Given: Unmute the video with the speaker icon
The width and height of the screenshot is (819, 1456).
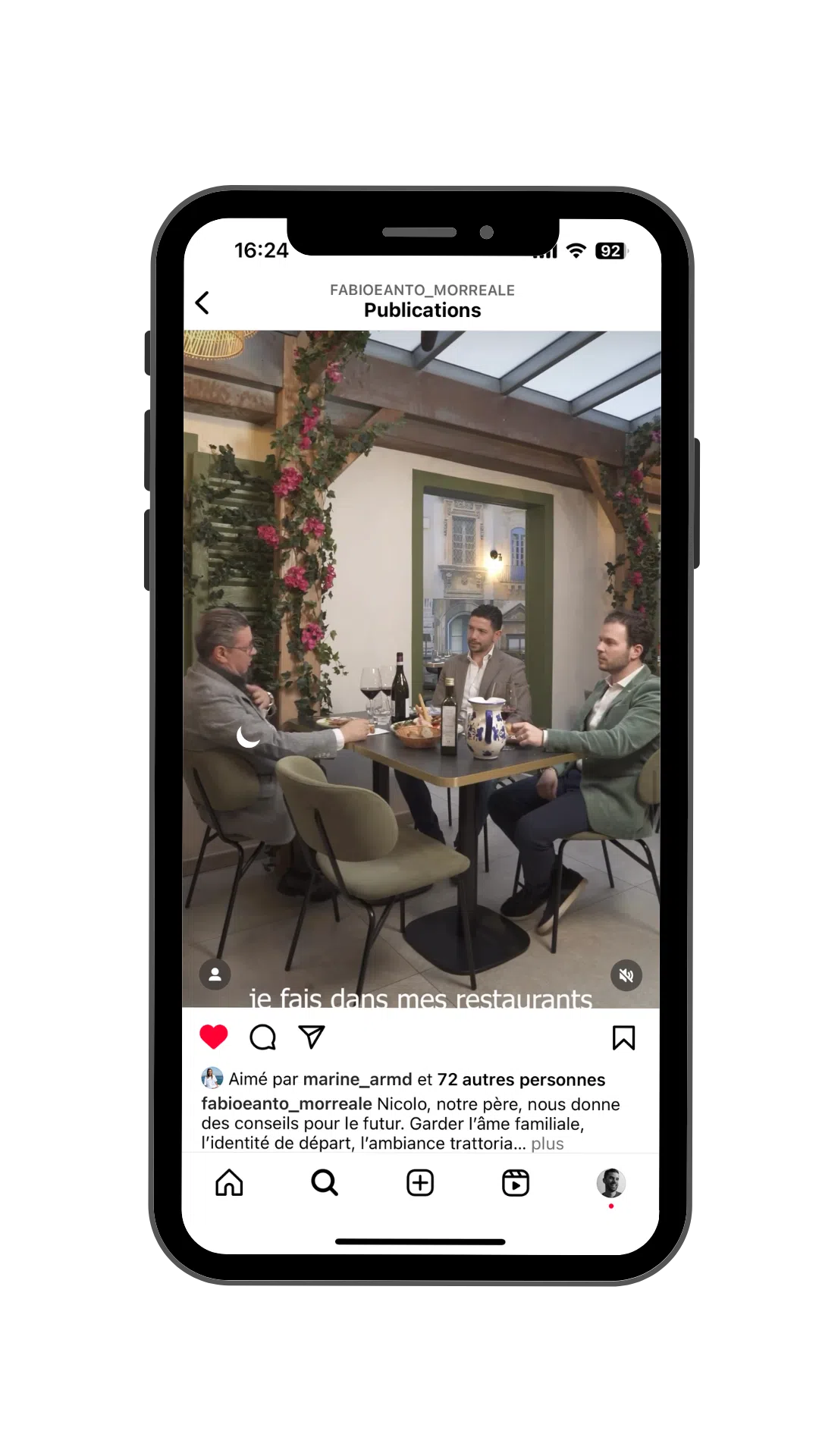Looking at the screenshot, I should tap(626, 975).
